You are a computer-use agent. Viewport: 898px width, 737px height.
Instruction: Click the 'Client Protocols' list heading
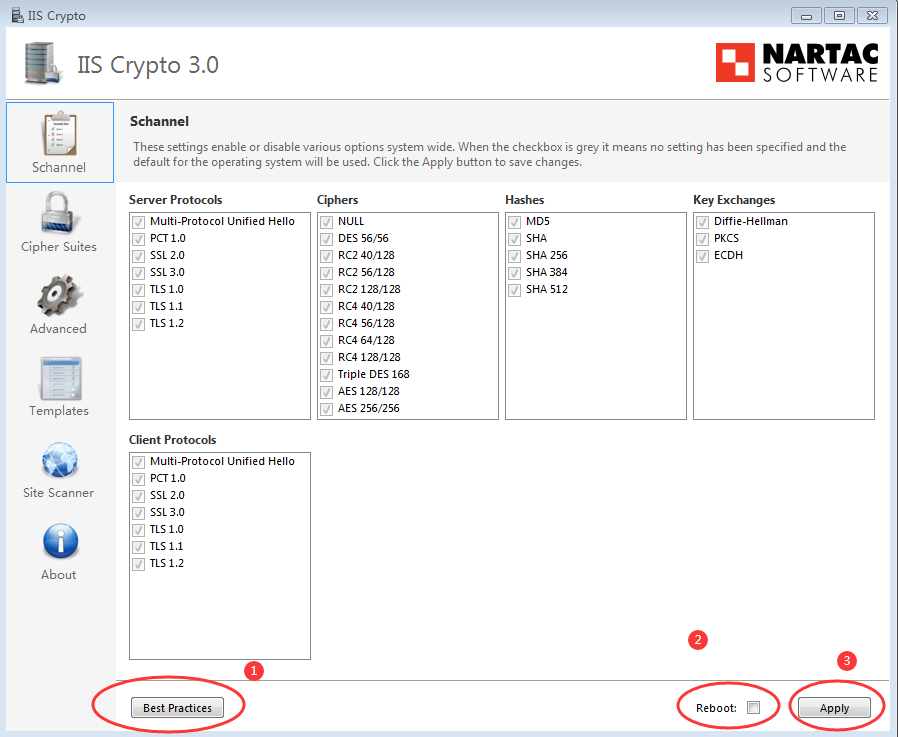tap(172, 440)
